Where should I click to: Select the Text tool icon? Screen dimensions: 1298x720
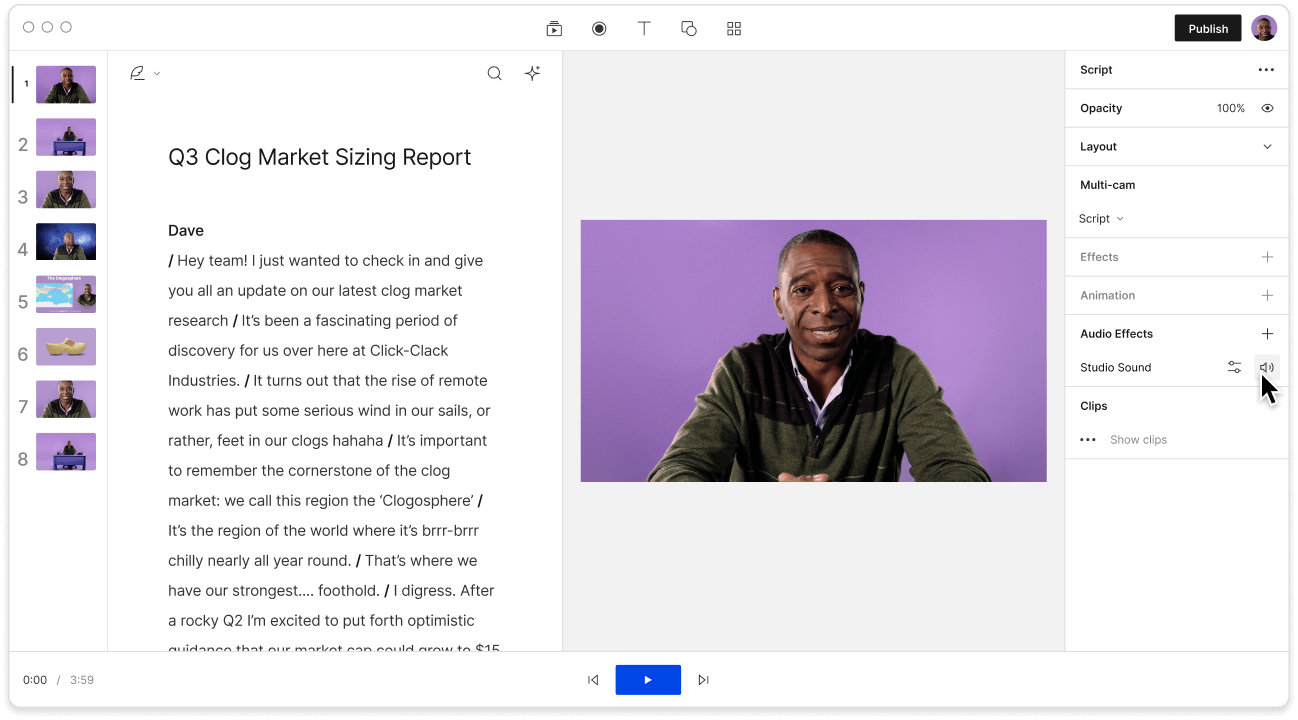click(644, 29)
